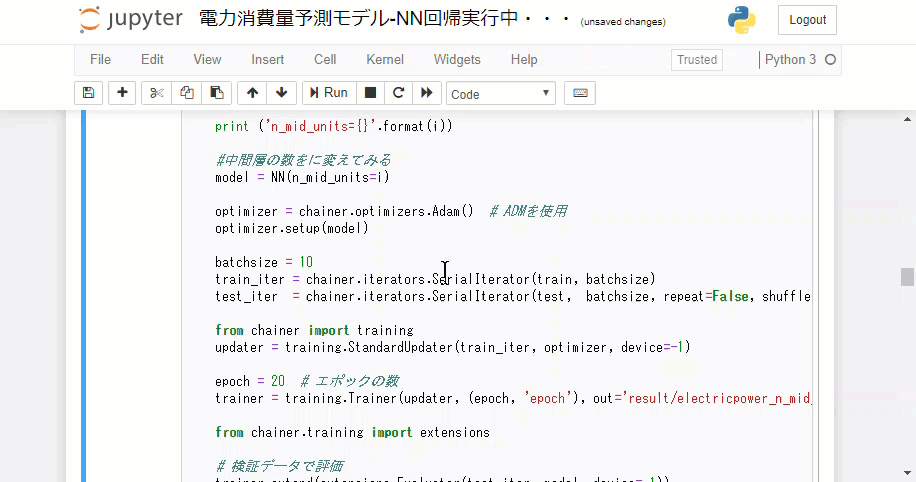Click the save and checkpoint icon

tap(88, 93)
